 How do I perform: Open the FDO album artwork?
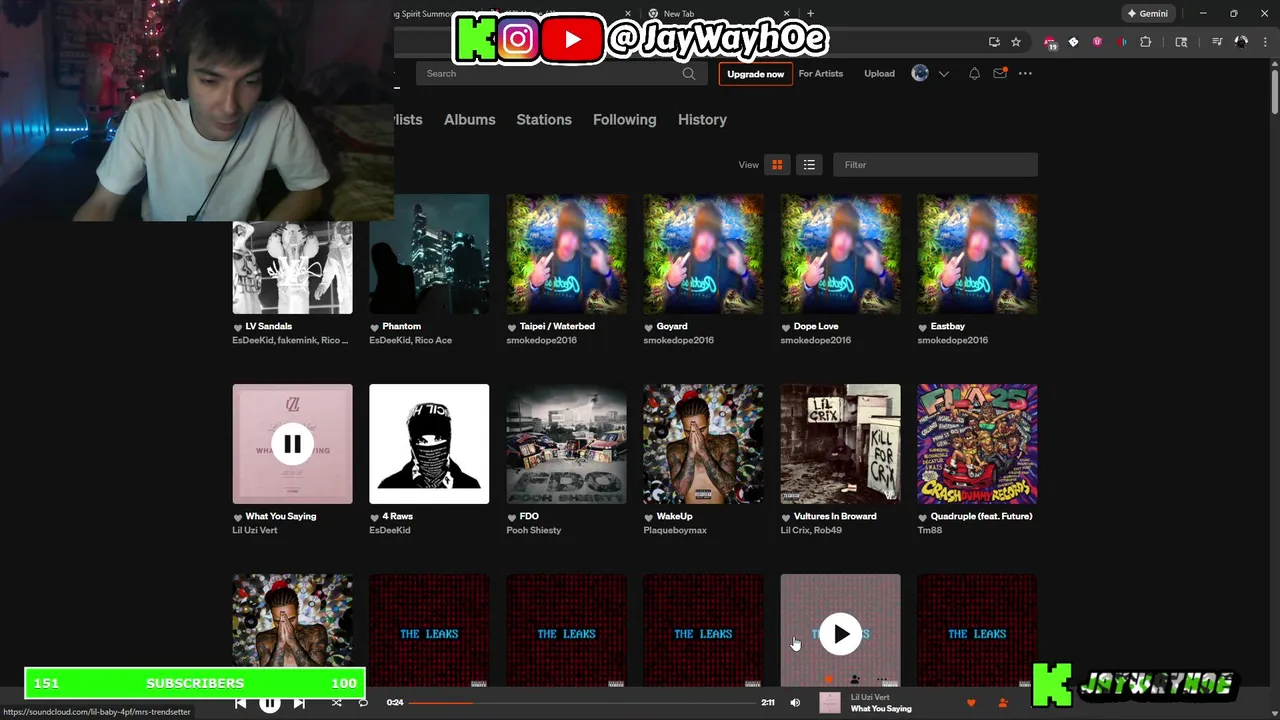click(566, 444)
